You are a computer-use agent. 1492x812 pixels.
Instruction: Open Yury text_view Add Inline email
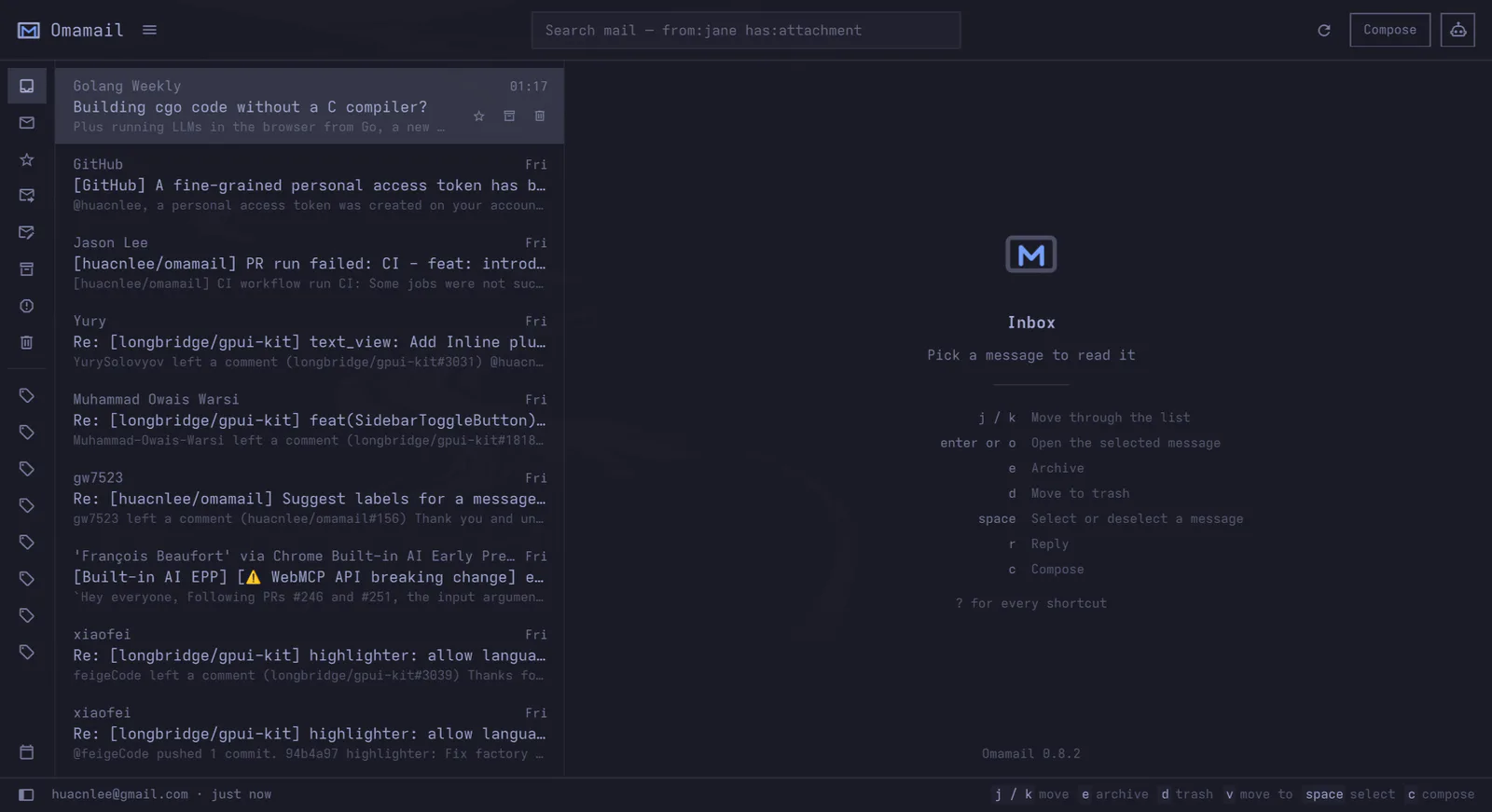point(310,341)
